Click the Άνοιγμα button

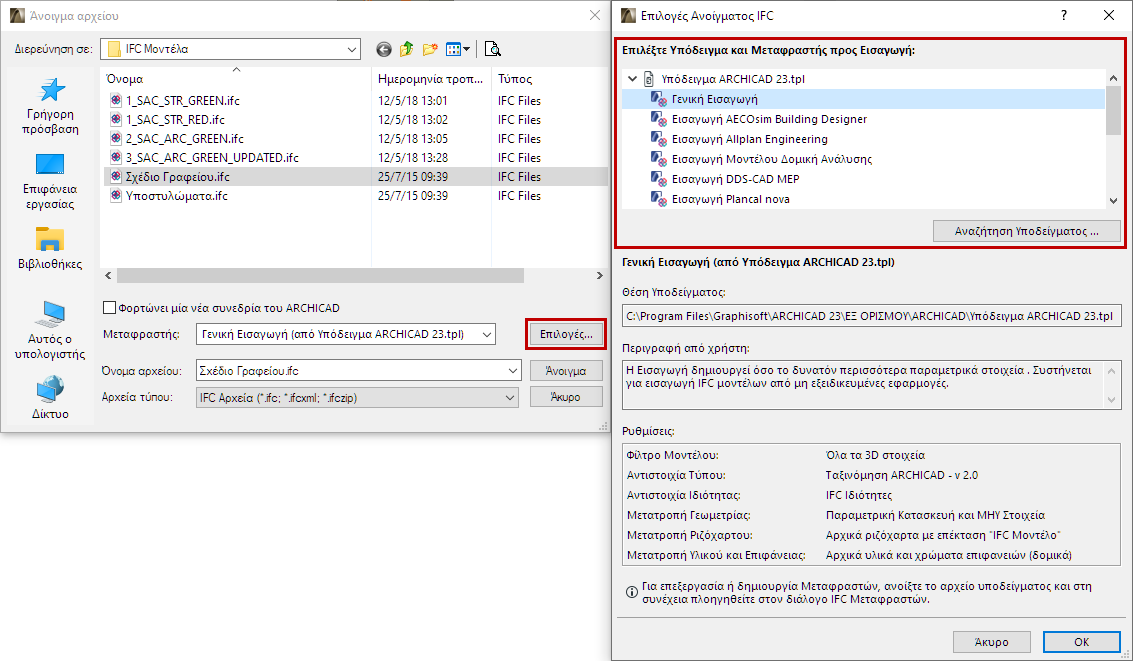click(x=566, y=371)
